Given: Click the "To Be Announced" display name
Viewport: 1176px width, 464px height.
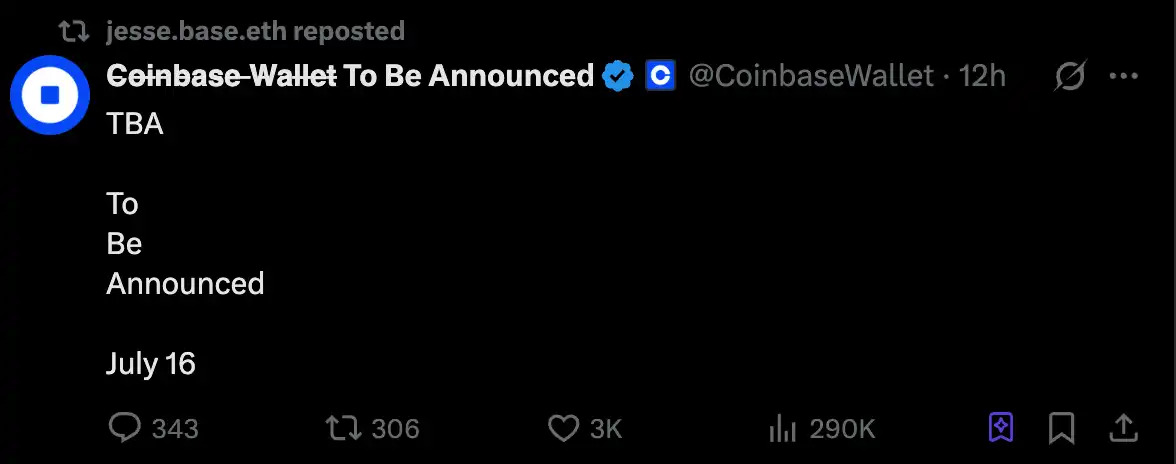Looking at the screenshot, I should tap(468, 75).
